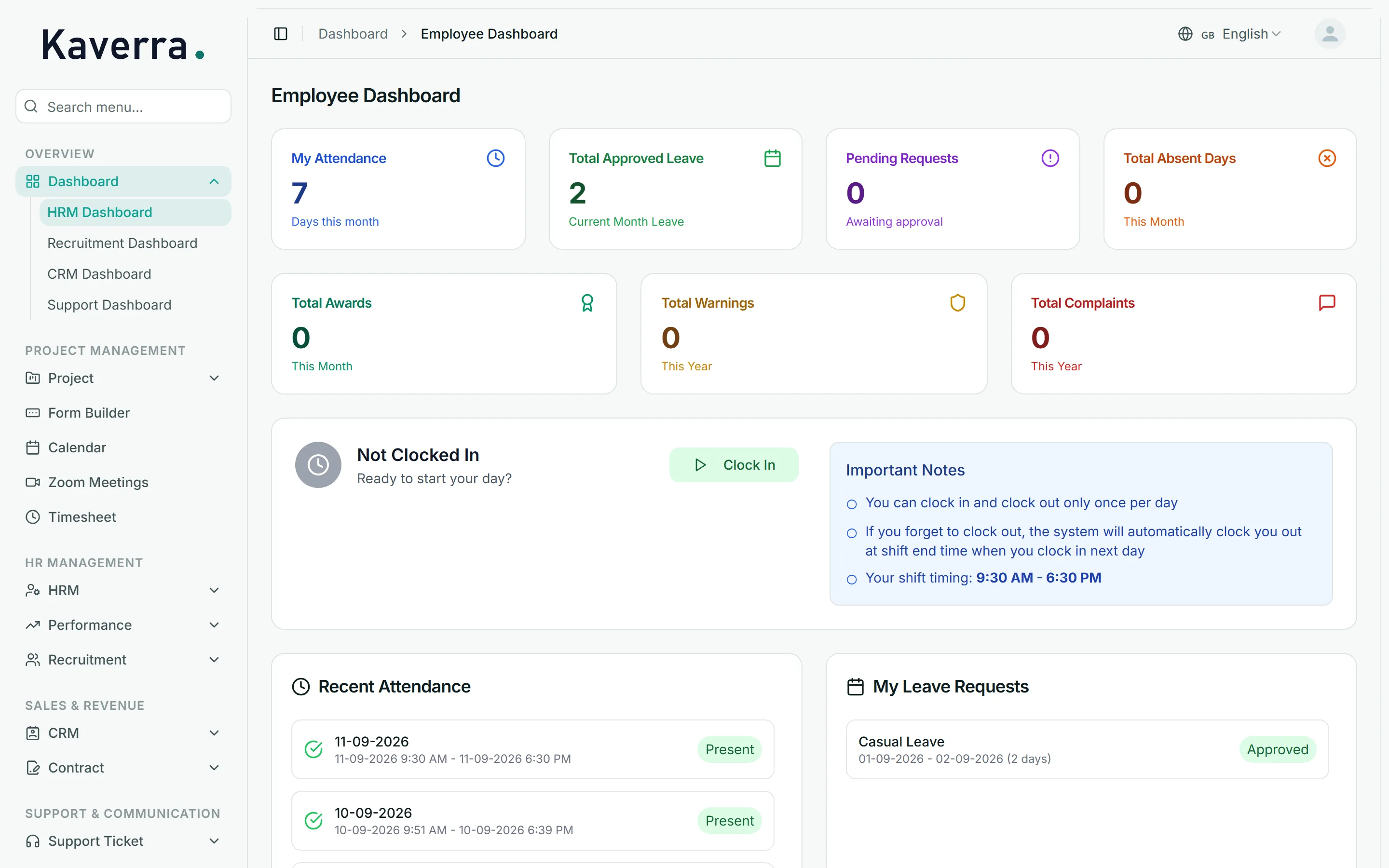Expand the Project menu
This screenshot has height=868, width=1389.
pos(123,379)
